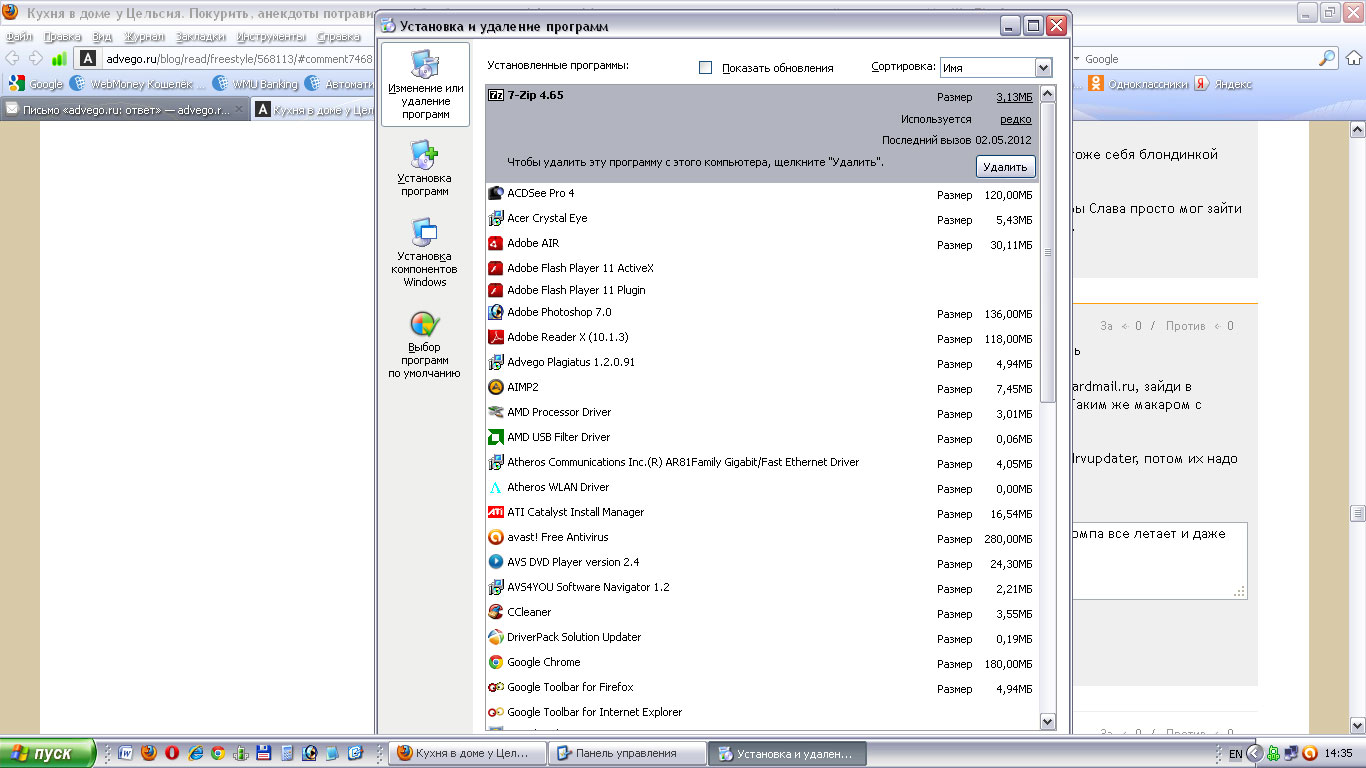Switch to 'Кухня в доме у Цел...' taskbar button
Image resolution: width=1366 pixels, height=768 pixels.
coord(467,753)
